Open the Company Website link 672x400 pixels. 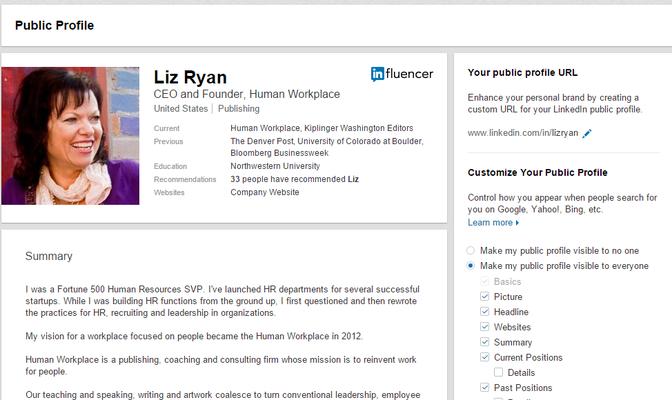(264, 192)
